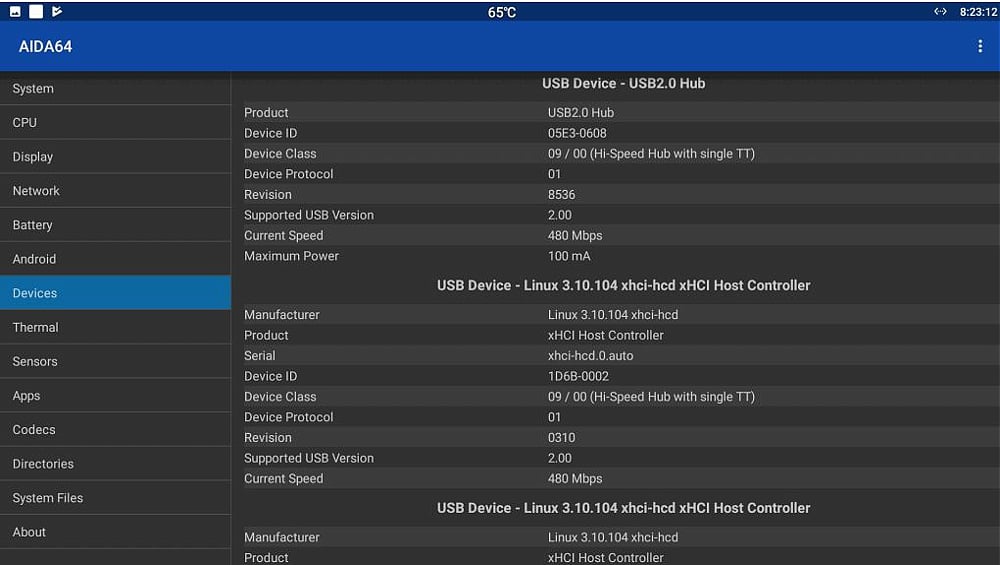Tap the Ethernet connection status icon
This screenshot has width=1000, height=565.
pyautogui.click(x=940, y=12)
